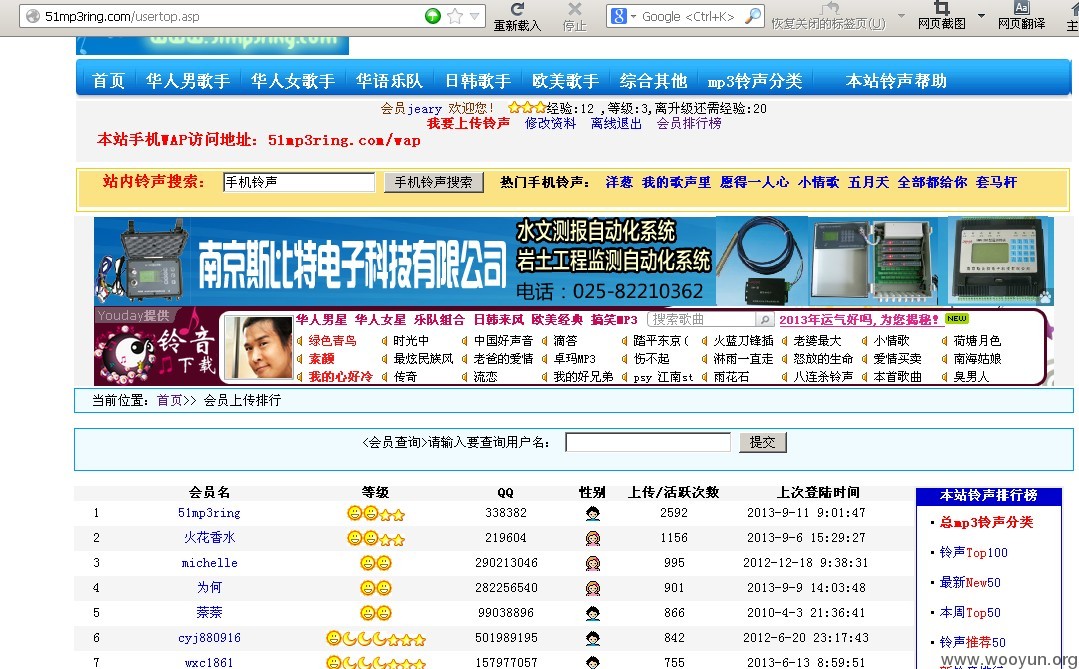Open the 日韩歌手 navigation item
The image size is (1079, 669).
pyautogui.click(x=478, y=81)
